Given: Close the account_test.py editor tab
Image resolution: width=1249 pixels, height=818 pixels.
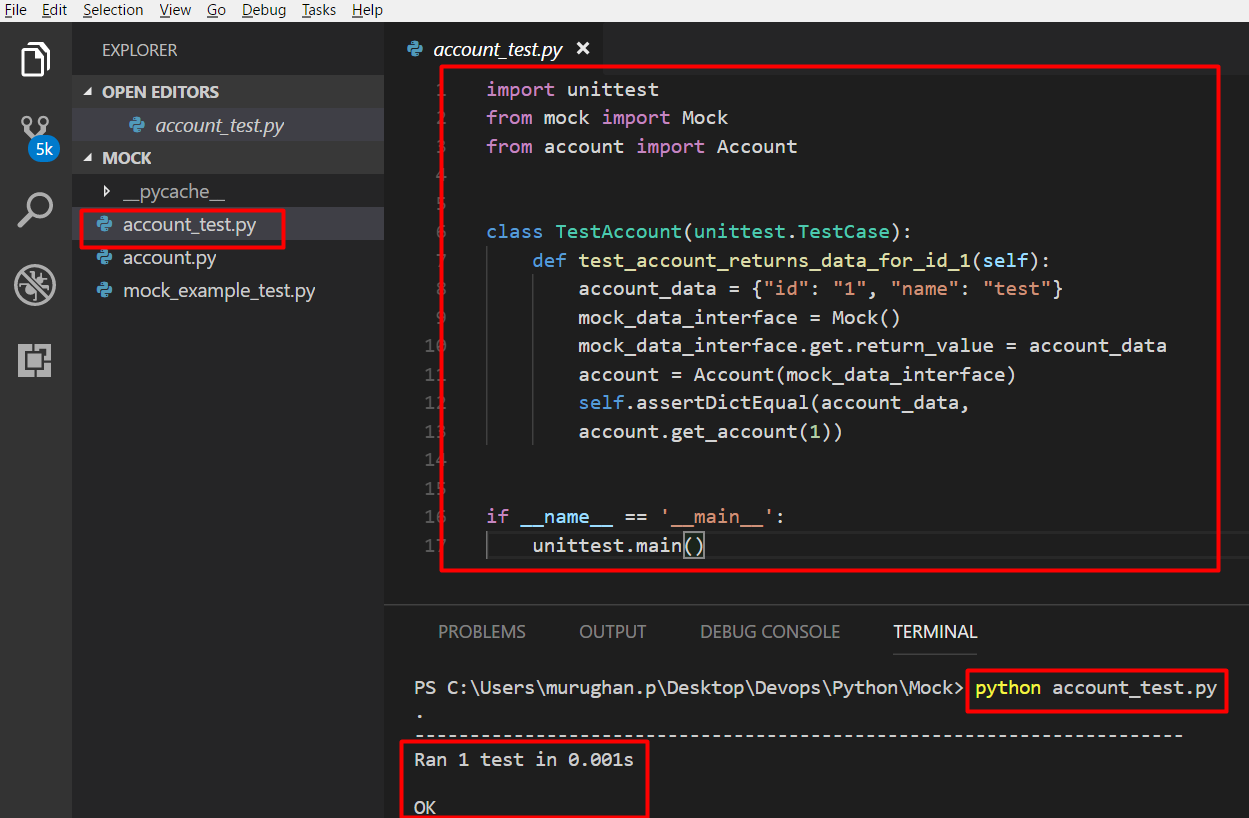Looking at the screenshot, I should click(583, 48).
